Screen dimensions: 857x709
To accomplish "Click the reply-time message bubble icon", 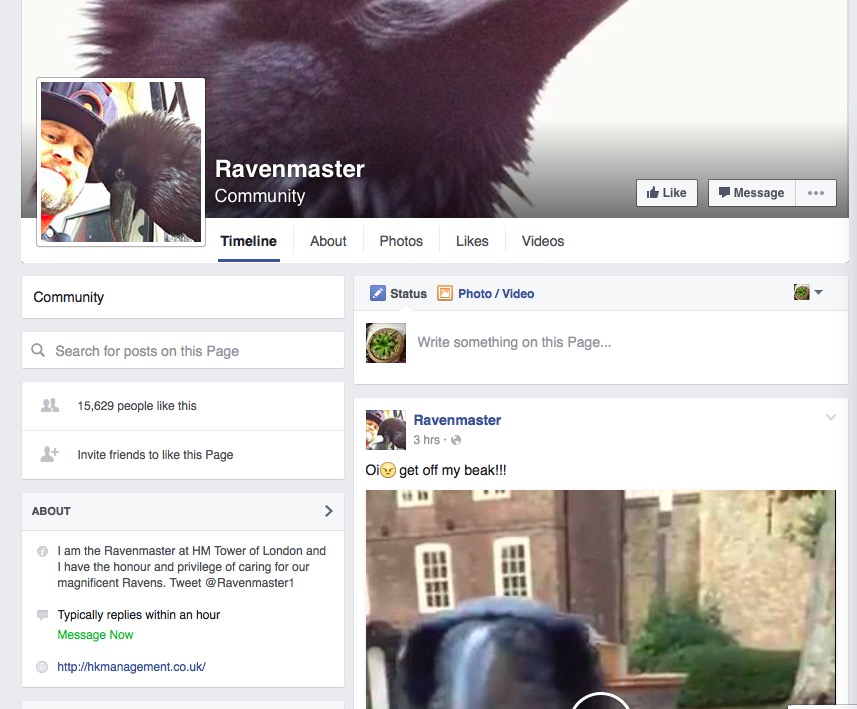I will 42,615.
